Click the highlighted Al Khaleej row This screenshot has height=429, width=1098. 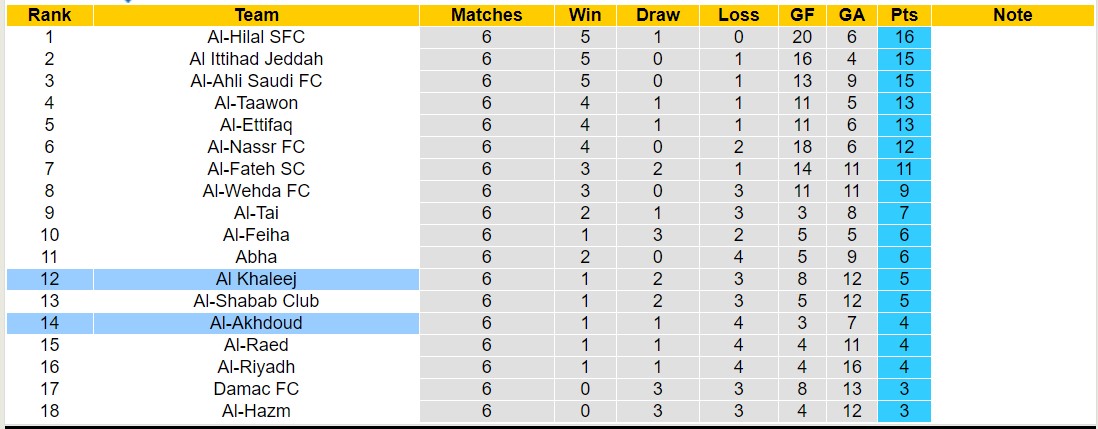click(256, 279)
